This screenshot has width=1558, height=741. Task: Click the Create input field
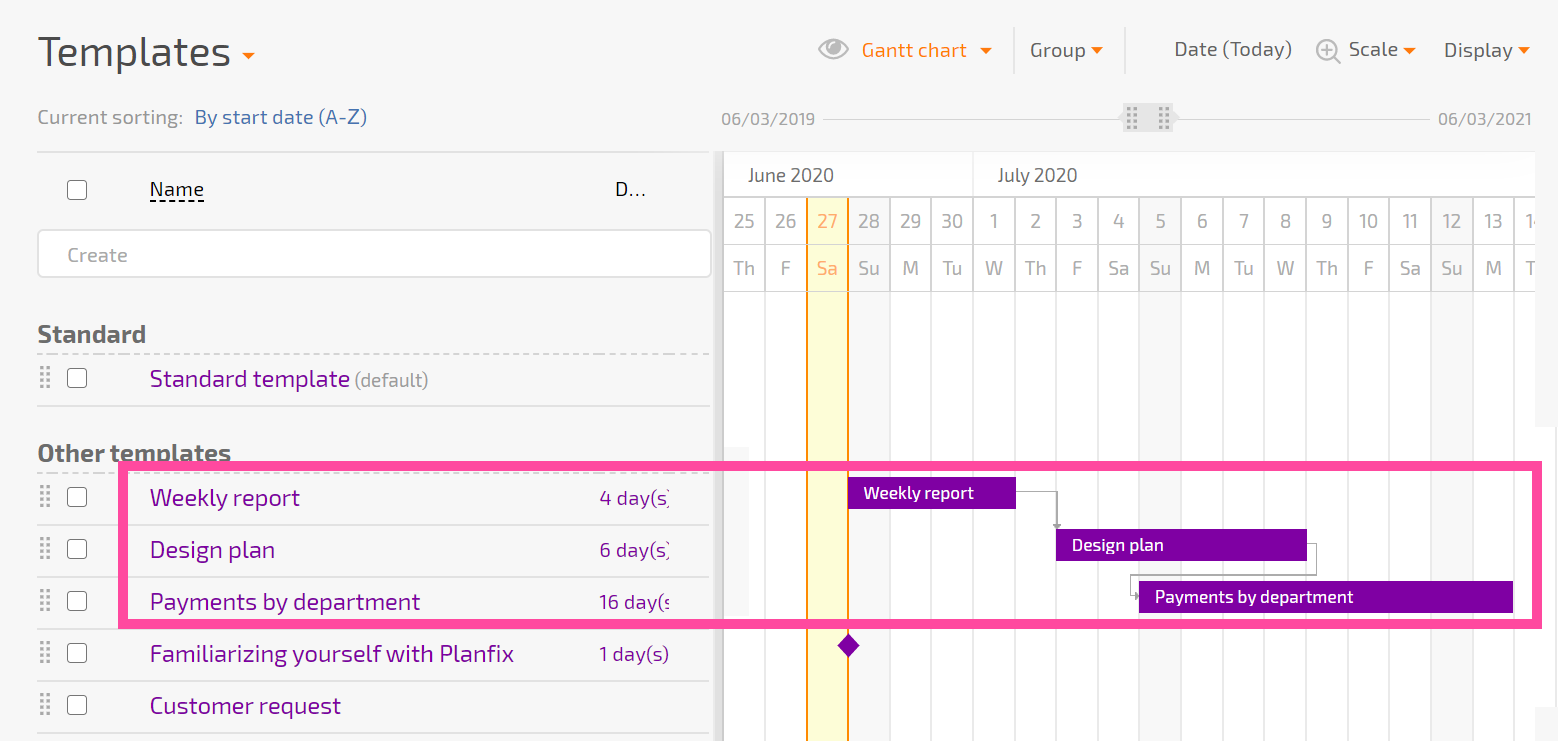coord(374,255)
